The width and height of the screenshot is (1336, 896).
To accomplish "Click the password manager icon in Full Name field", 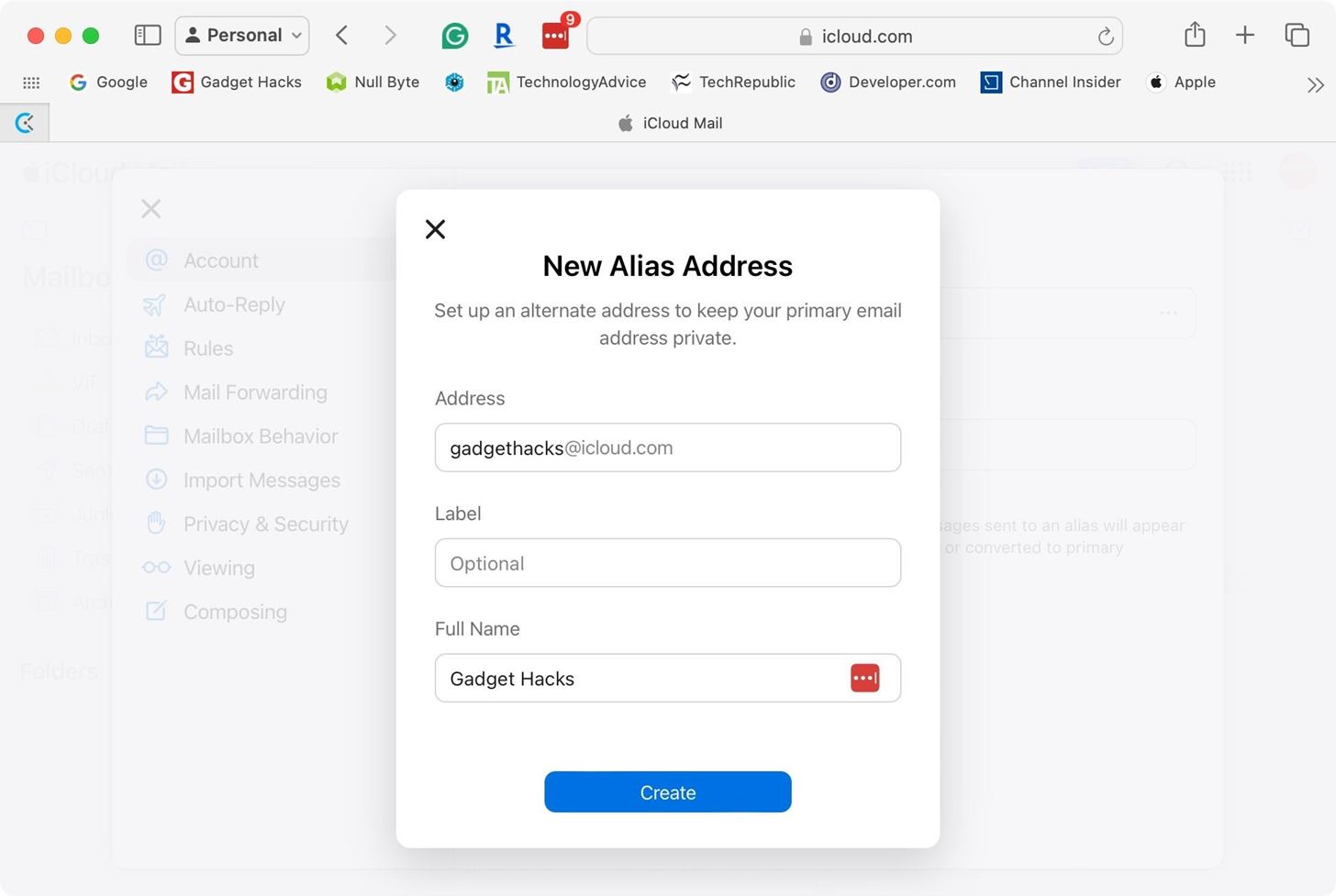I will (863, 678).
